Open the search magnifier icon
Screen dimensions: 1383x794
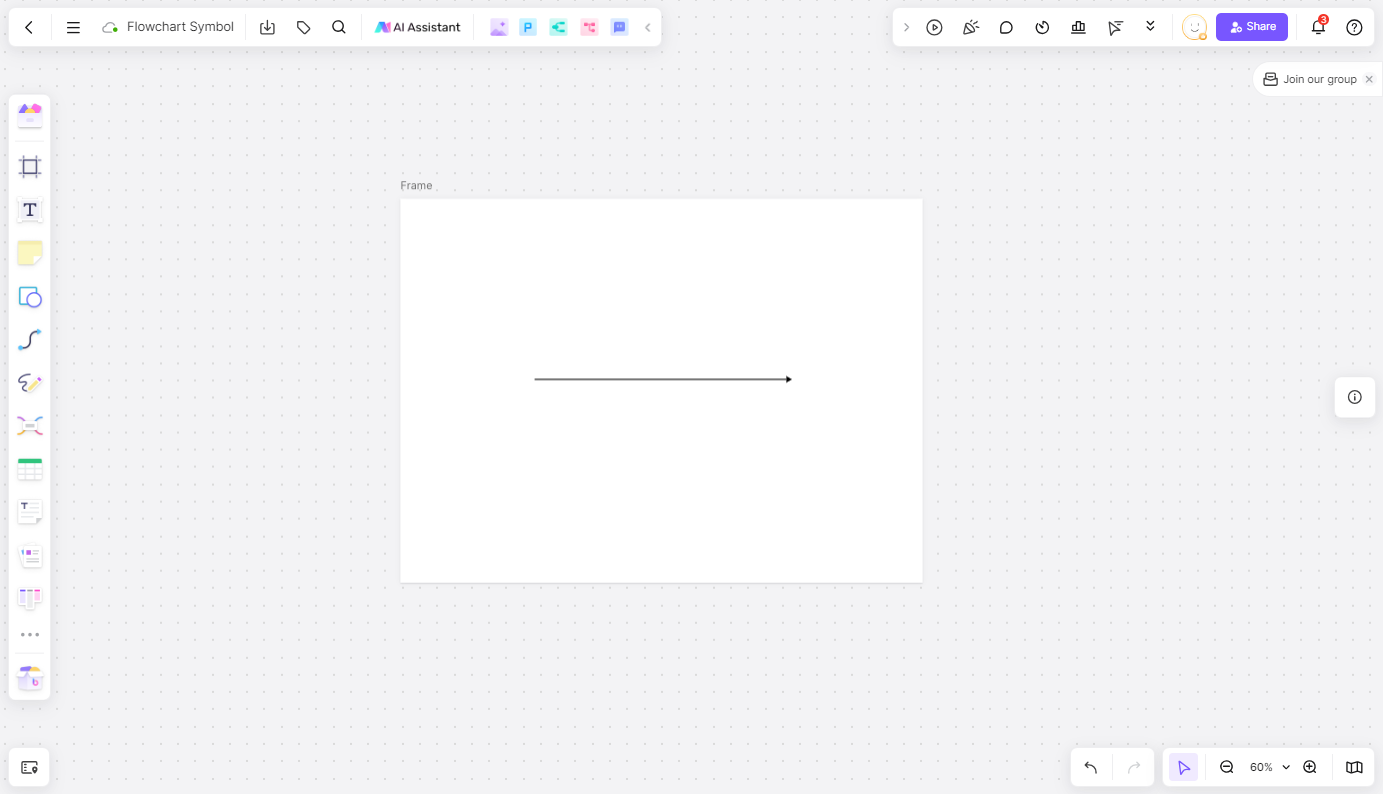339,27
